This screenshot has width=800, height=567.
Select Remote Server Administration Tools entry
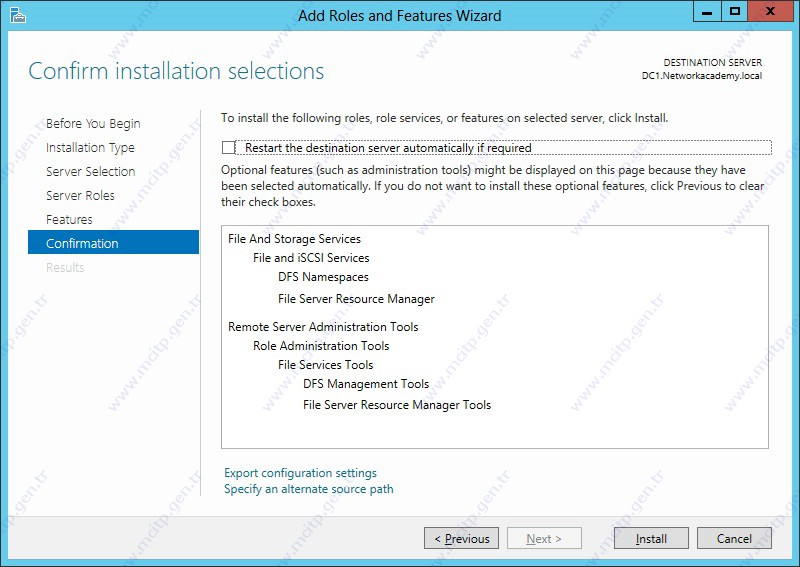pos(323,327)
